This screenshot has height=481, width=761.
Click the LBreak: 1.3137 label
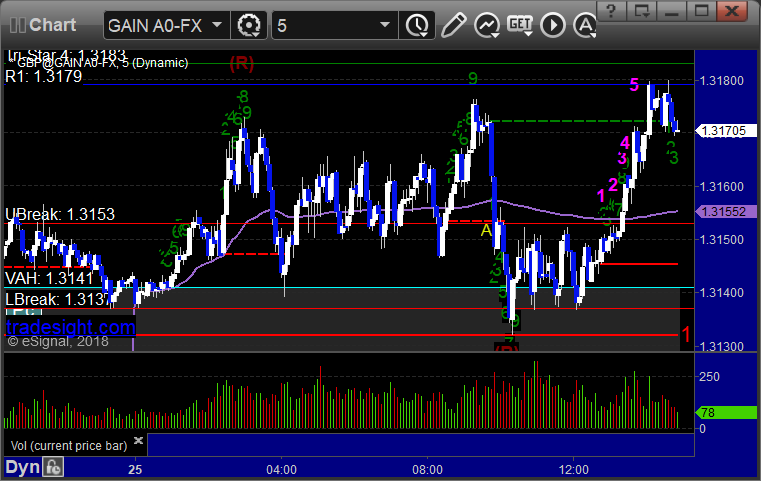click(59, 299)
